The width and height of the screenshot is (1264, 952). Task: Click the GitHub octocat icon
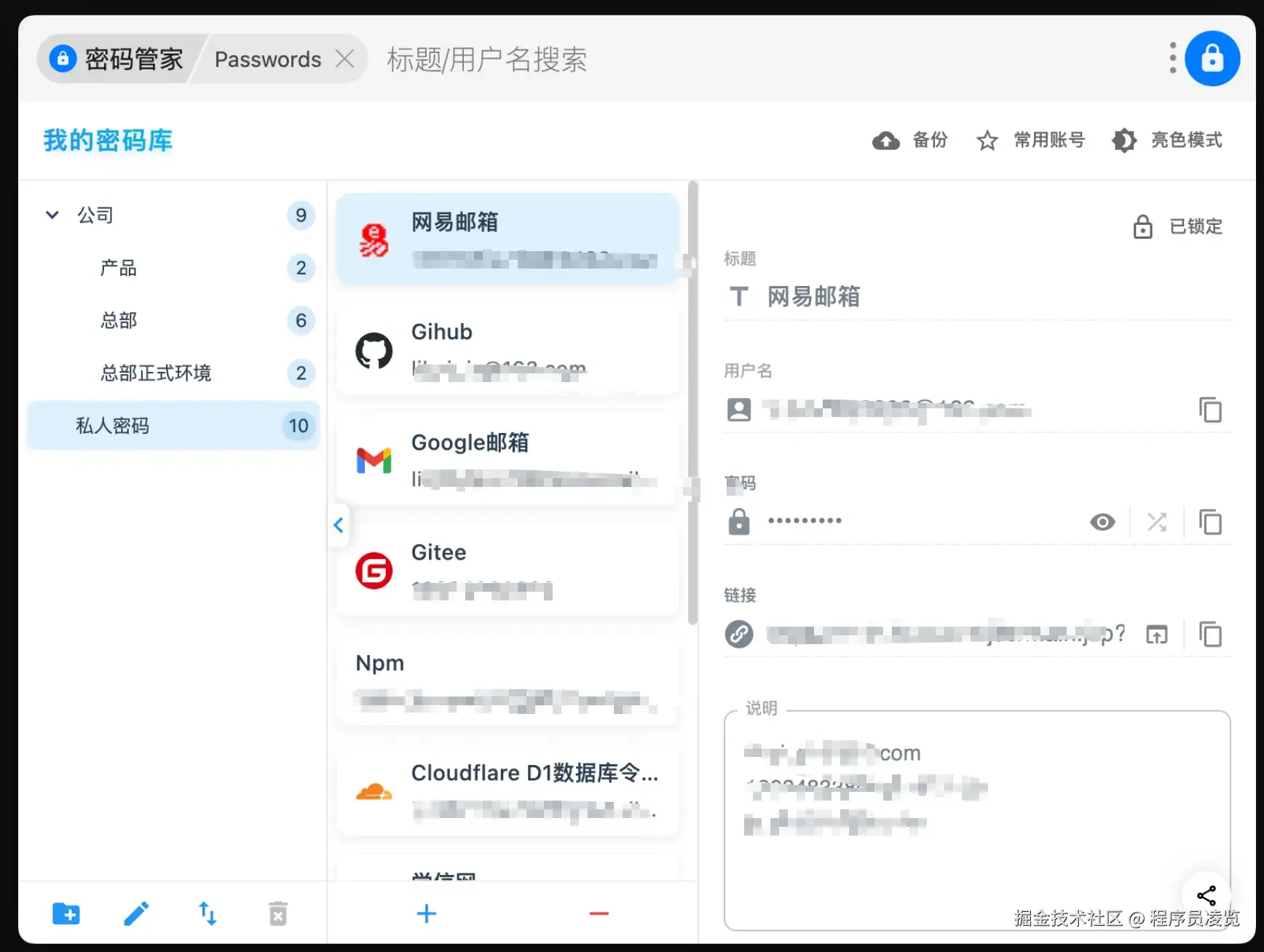[x=374, y=351]
